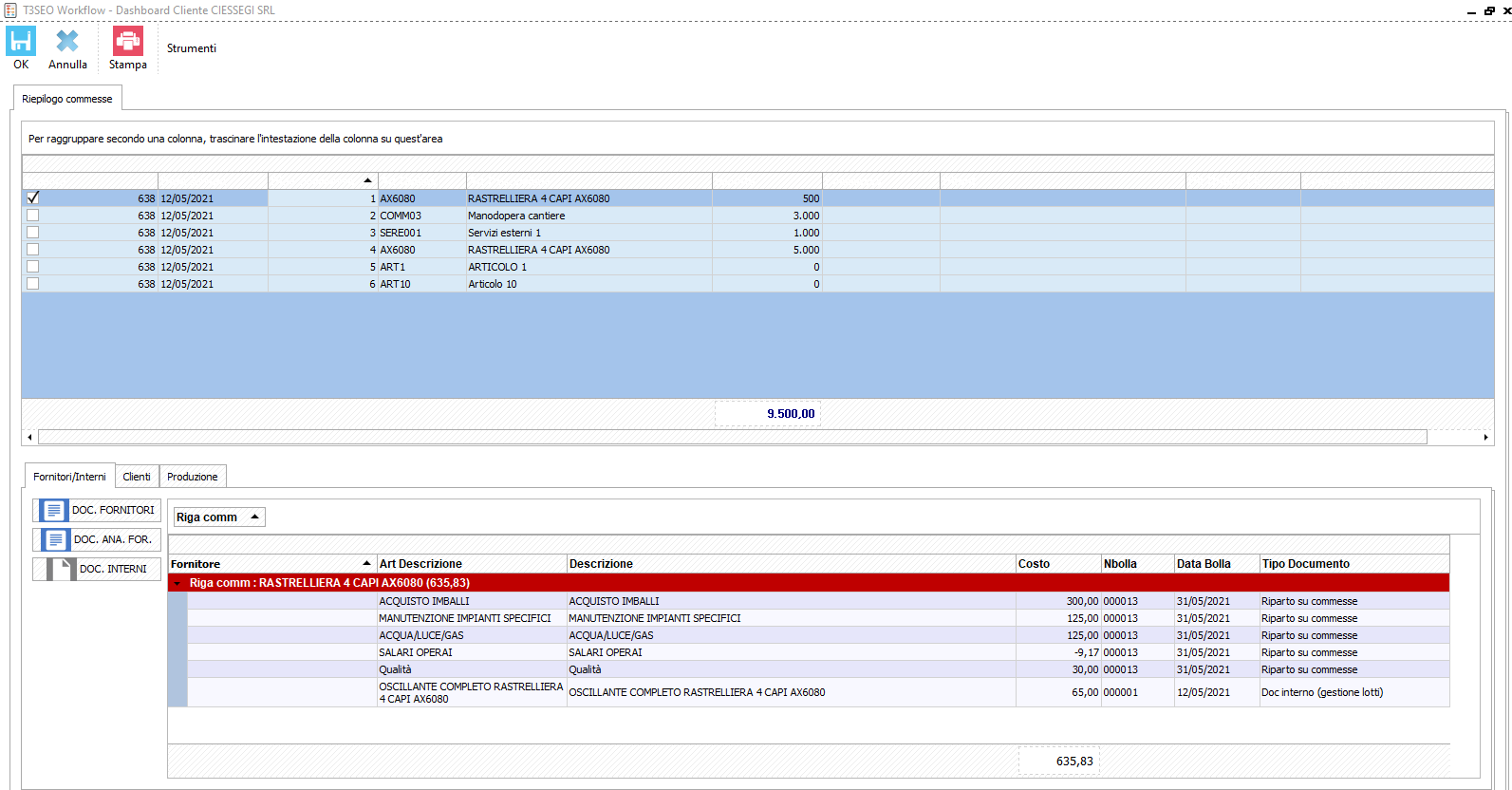
Task: Click the Nbolla 000001 cell
Action: (1137, 692)
